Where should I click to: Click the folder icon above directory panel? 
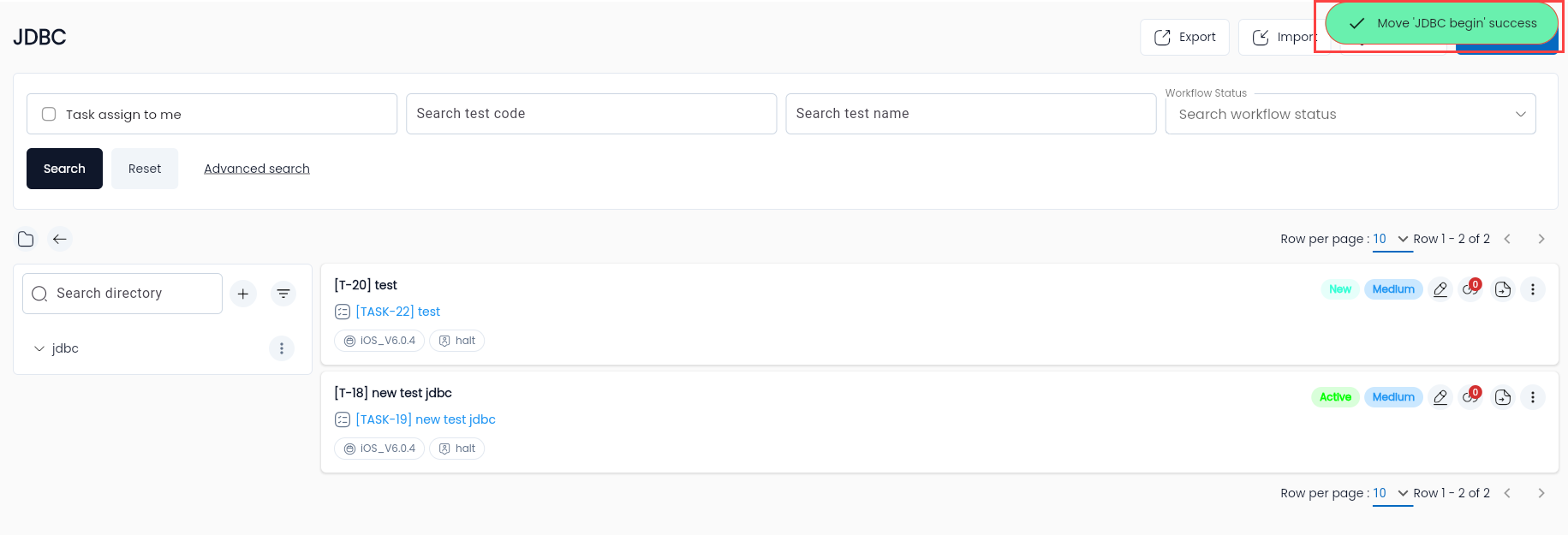click(26, 239)
